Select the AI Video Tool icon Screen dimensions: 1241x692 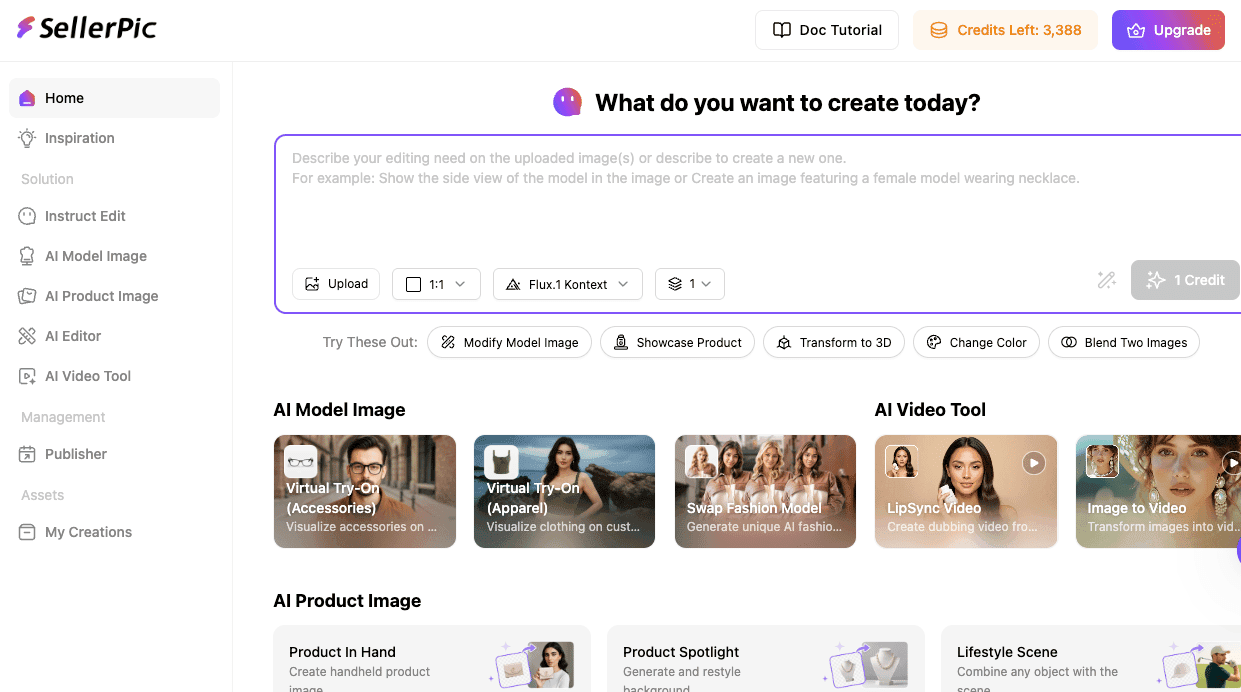[x=27, y=376]
